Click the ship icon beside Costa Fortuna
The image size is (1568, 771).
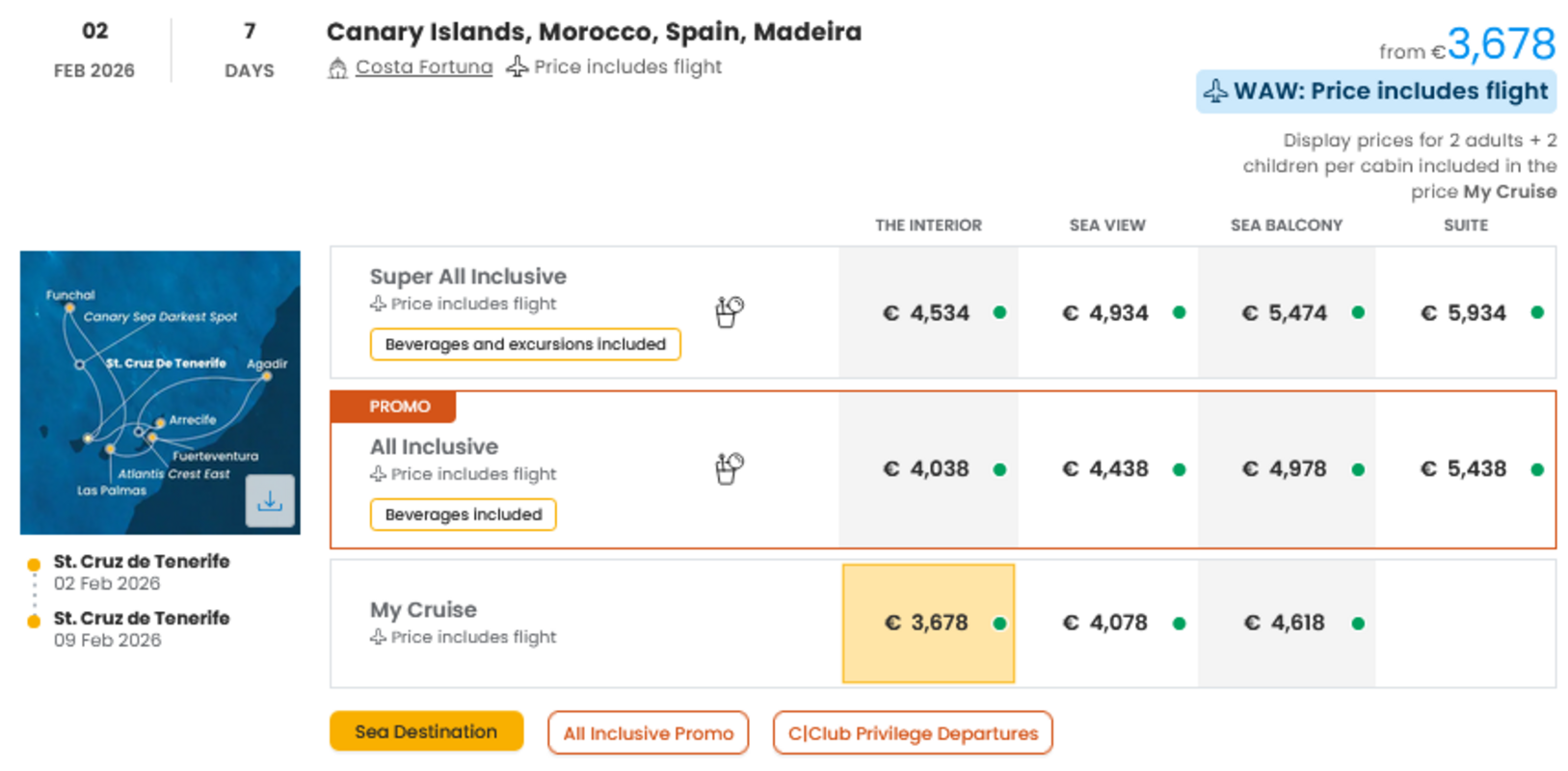pyautogui.click(x=337, y=67)
